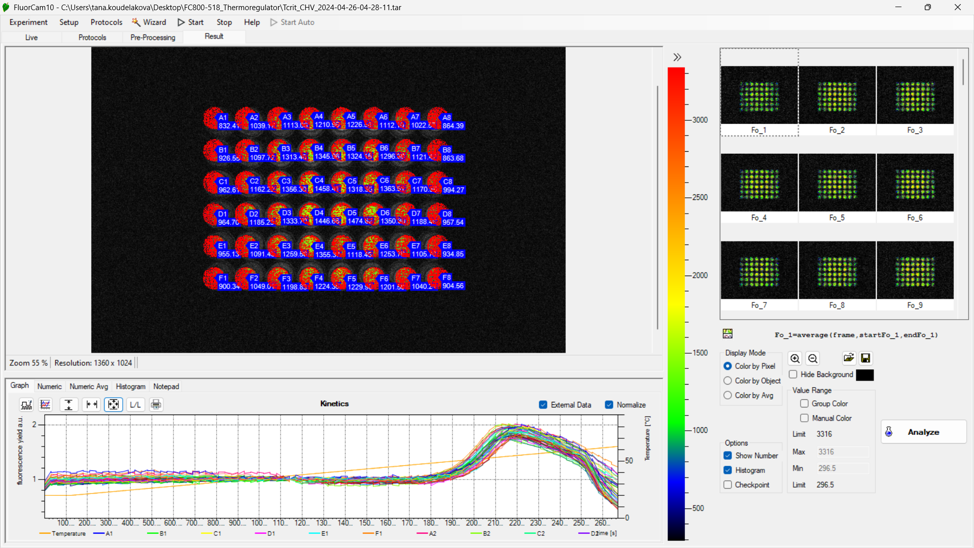Switch to the Numeric Avg tab
This screenshot has width=974, height=548.
[88, 386]
